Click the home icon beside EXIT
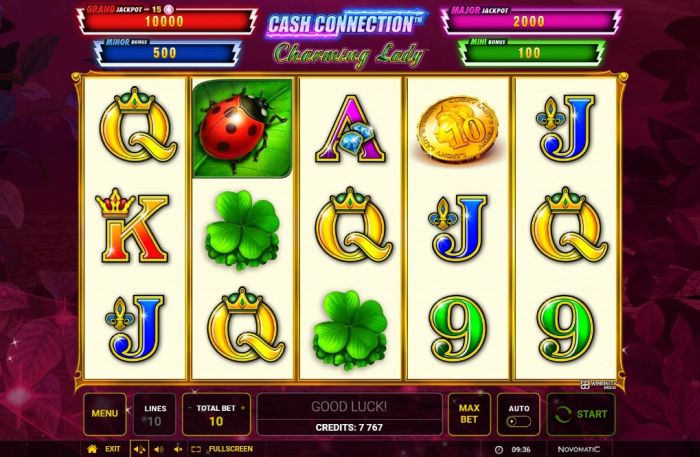 [x=92, y=449]
